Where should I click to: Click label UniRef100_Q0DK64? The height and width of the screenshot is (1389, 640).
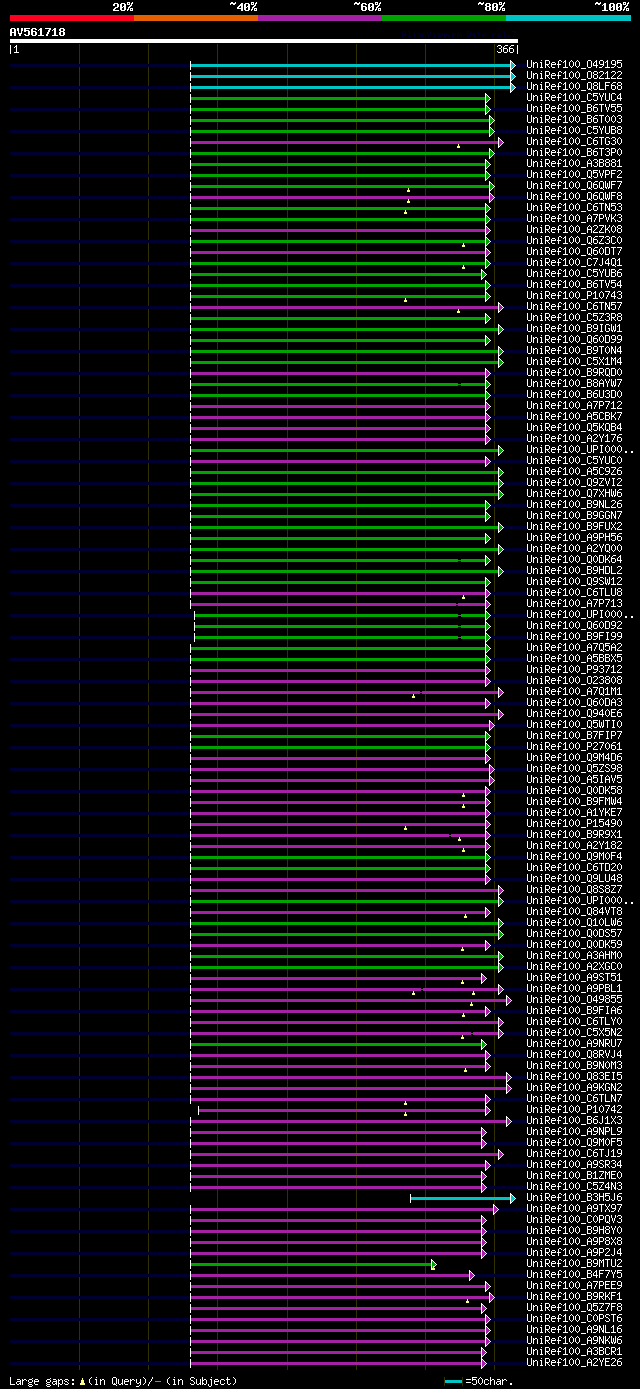point(574,559)
